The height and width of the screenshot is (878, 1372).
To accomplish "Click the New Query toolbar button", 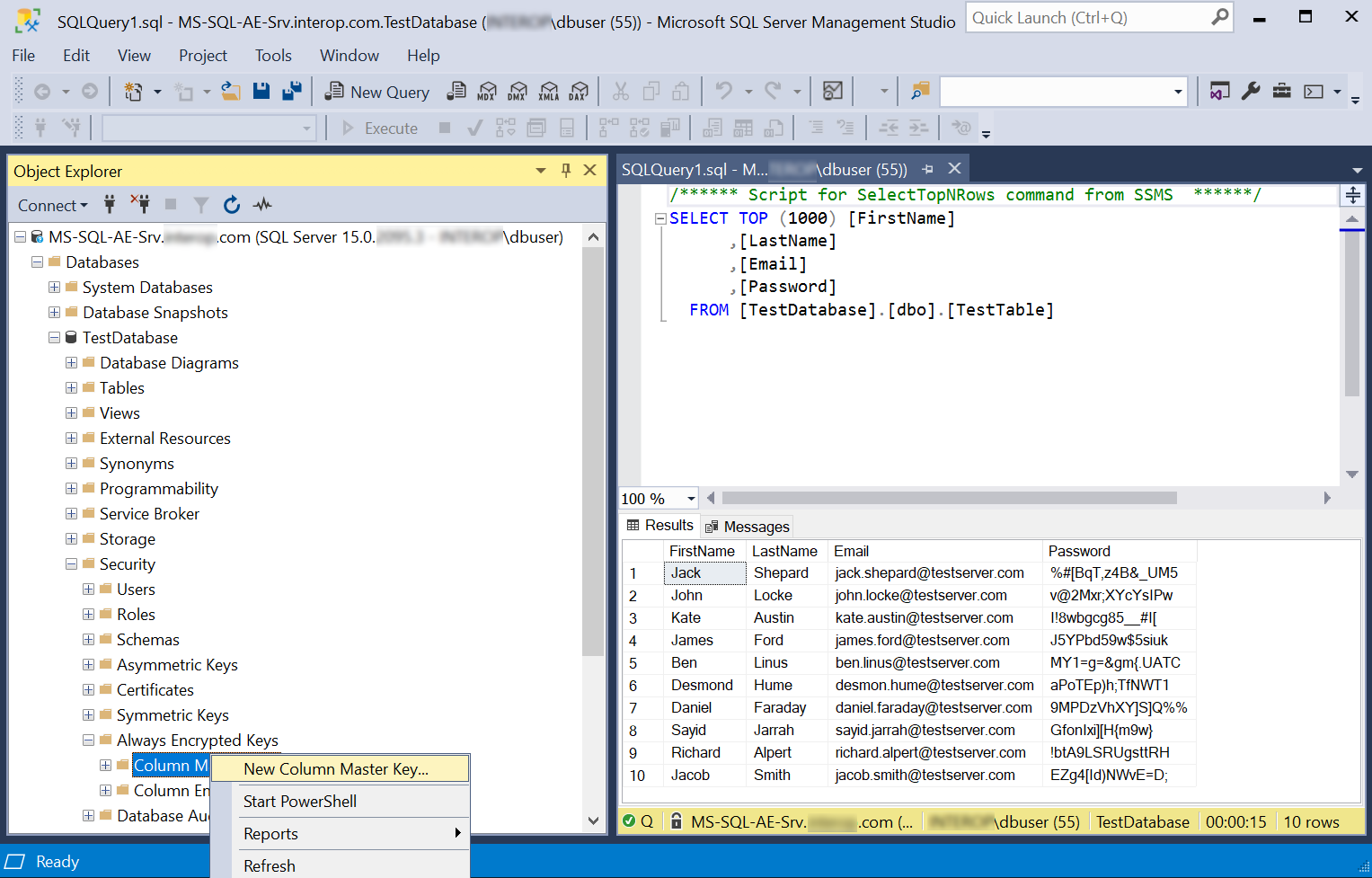I will tap(377, 92).
